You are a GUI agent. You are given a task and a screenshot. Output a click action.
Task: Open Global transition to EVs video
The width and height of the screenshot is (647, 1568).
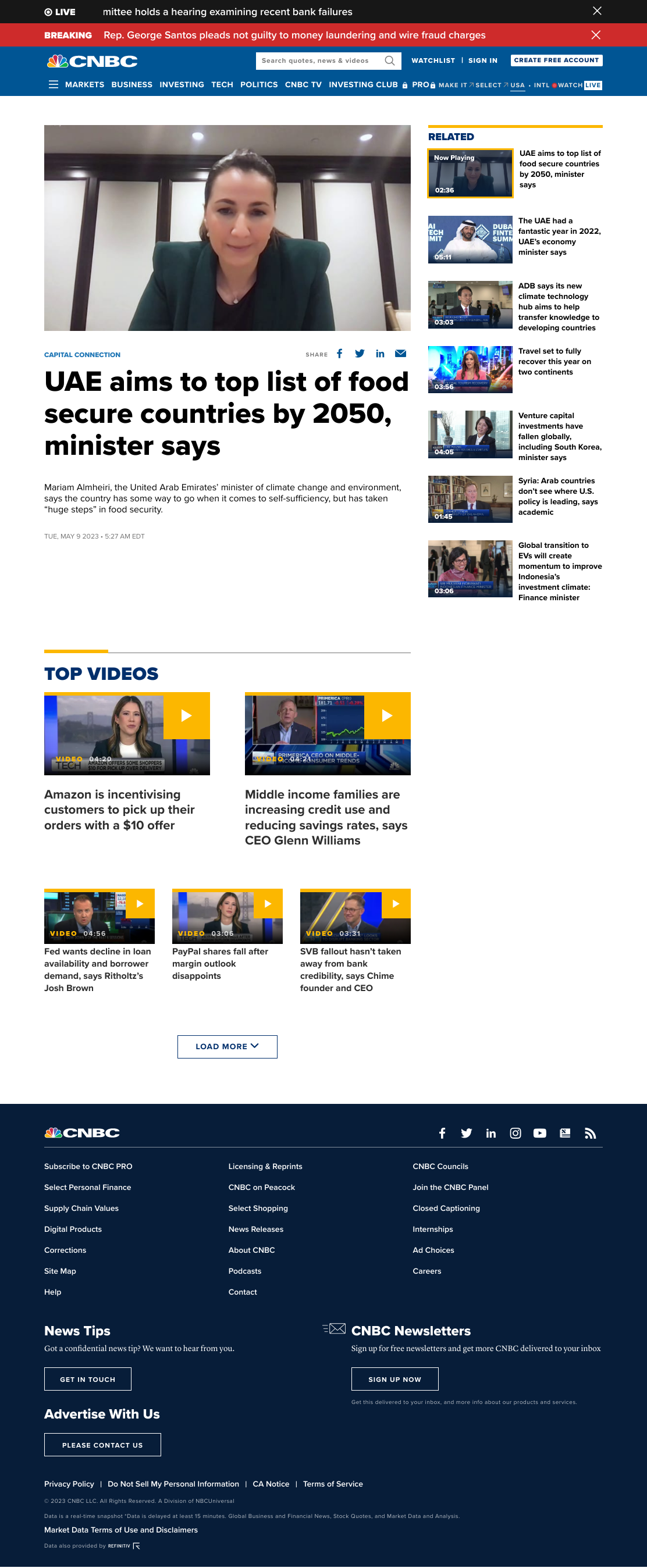coord(470,569)
